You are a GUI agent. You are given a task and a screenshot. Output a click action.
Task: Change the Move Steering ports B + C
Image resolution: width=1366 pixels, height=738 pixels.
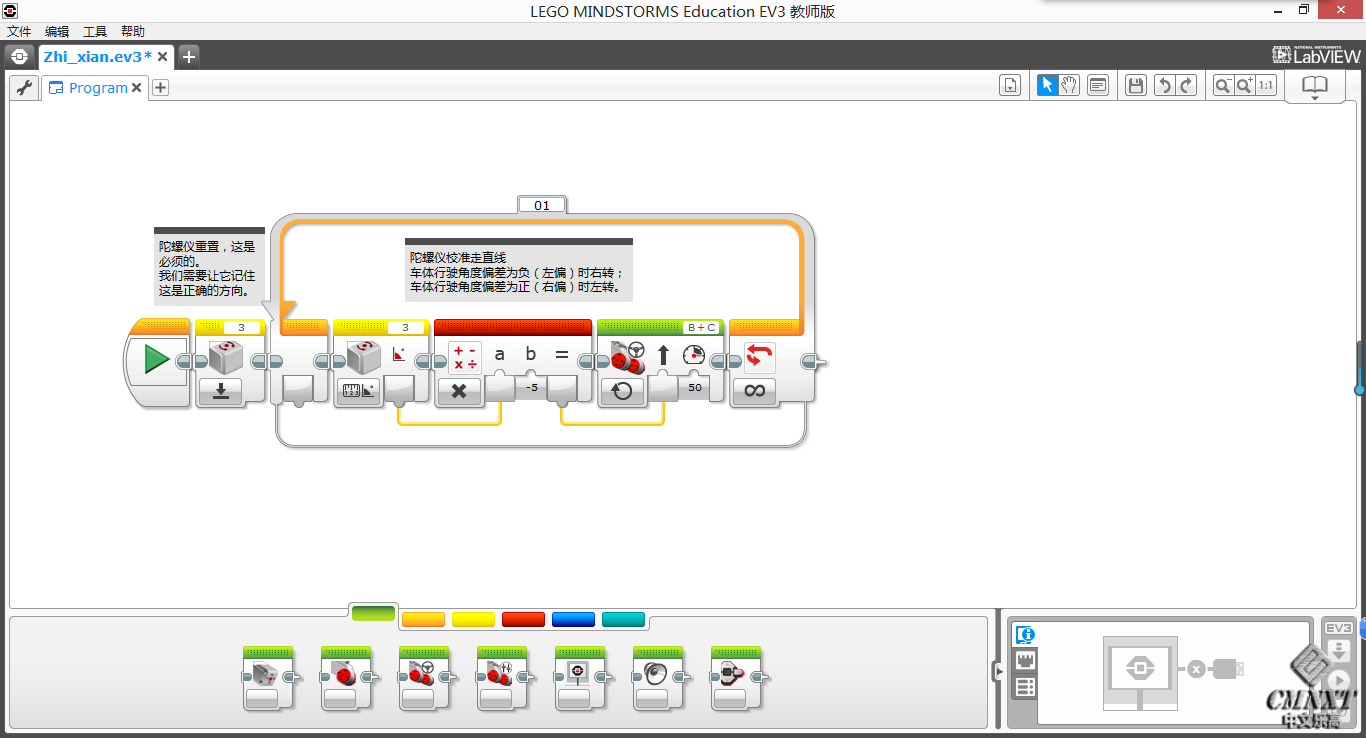click(701, 327)
